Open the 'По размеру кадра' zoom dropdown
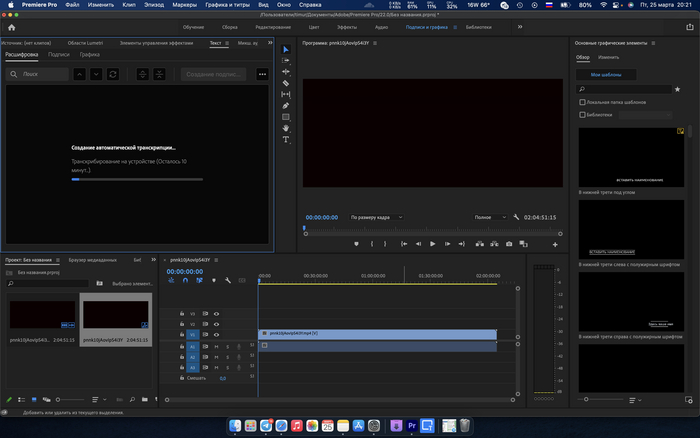Screen dimensions: 700x438 pyautogui.click(x=376, y=217)
